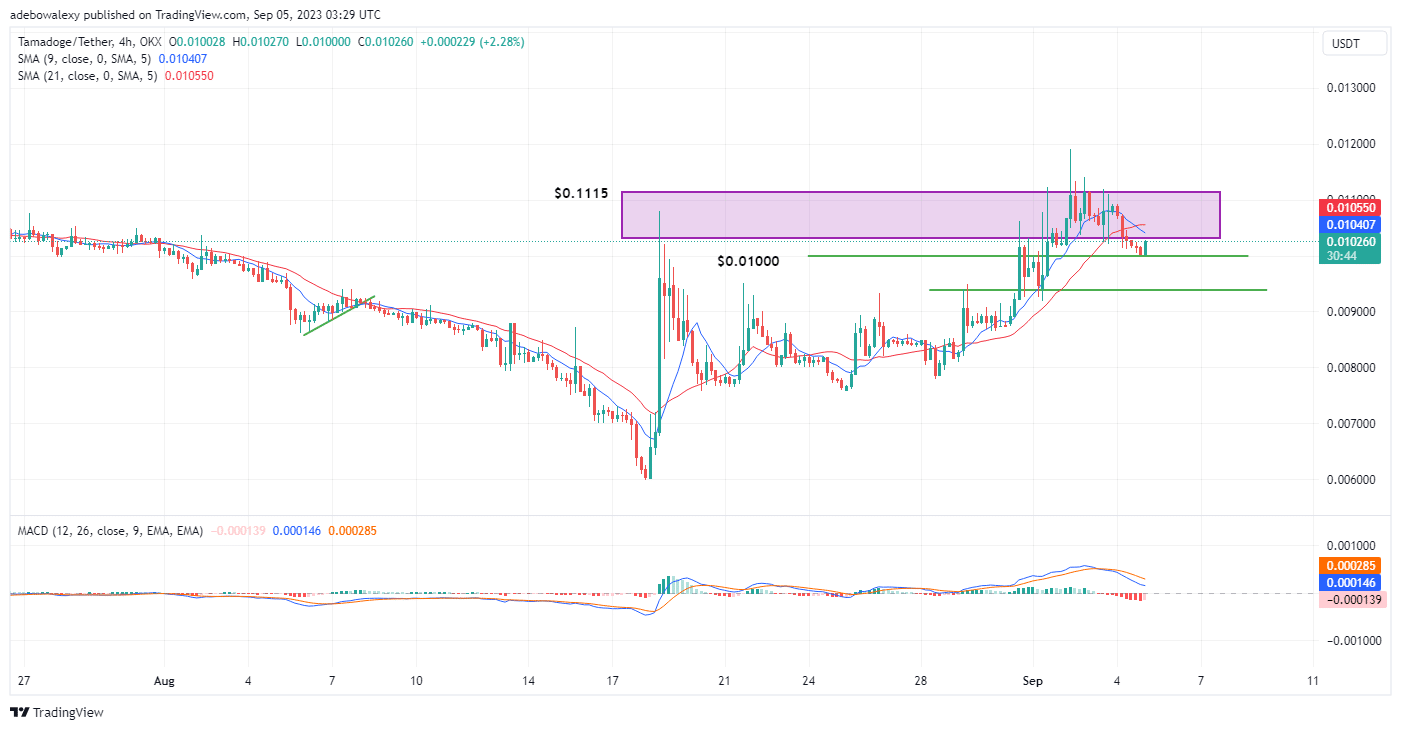
Task: Click the TradingView logo at bottom left
Action: (57, 713)
